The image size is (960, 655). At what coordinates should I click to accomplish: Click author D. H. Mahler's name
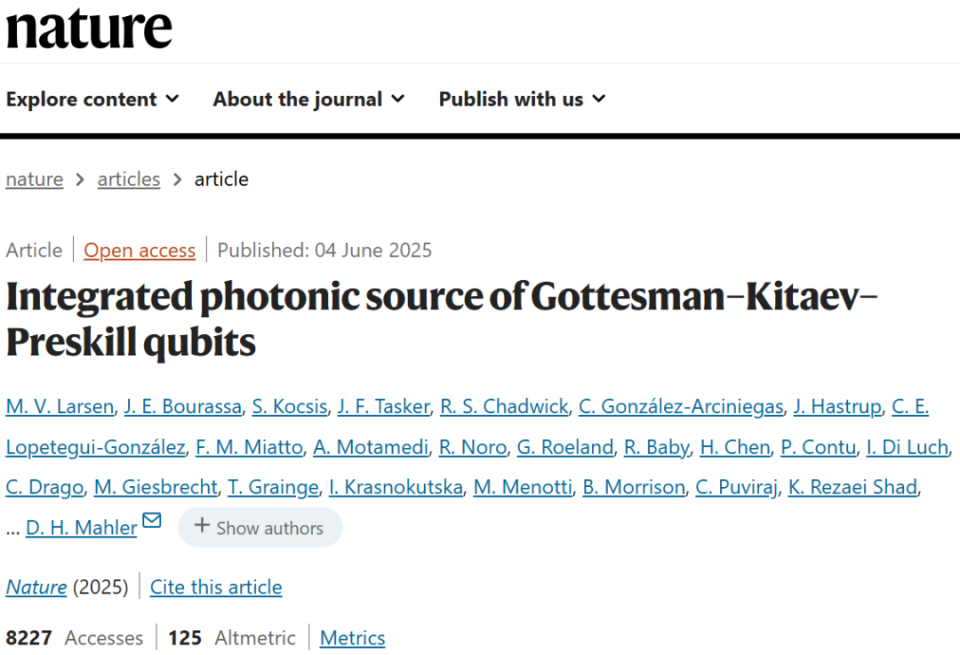click(81, 528)
